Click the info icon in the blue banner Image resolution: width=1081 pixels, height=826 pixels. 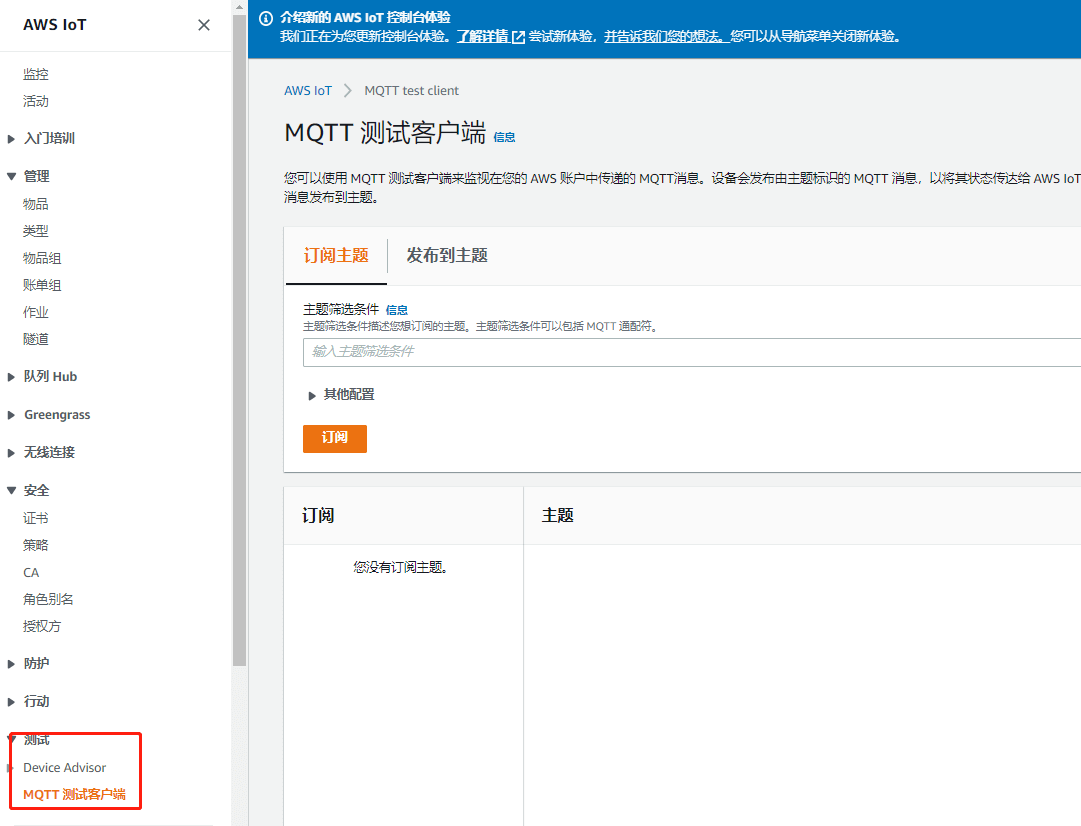click(265, 19)
